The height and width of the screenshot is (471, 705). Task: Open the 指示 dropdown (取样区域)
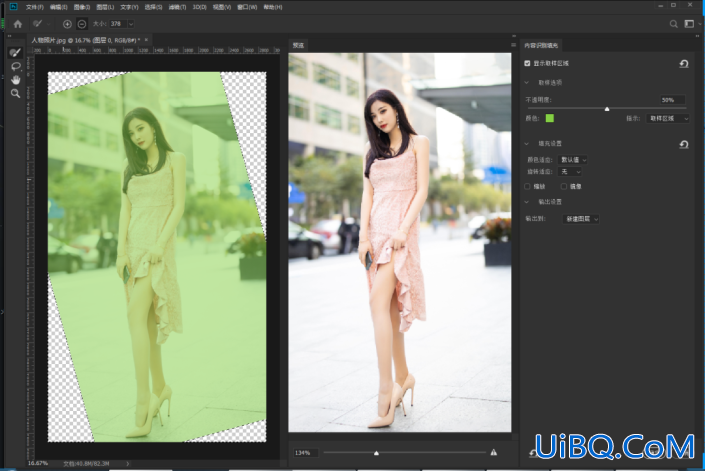point(667,118)
